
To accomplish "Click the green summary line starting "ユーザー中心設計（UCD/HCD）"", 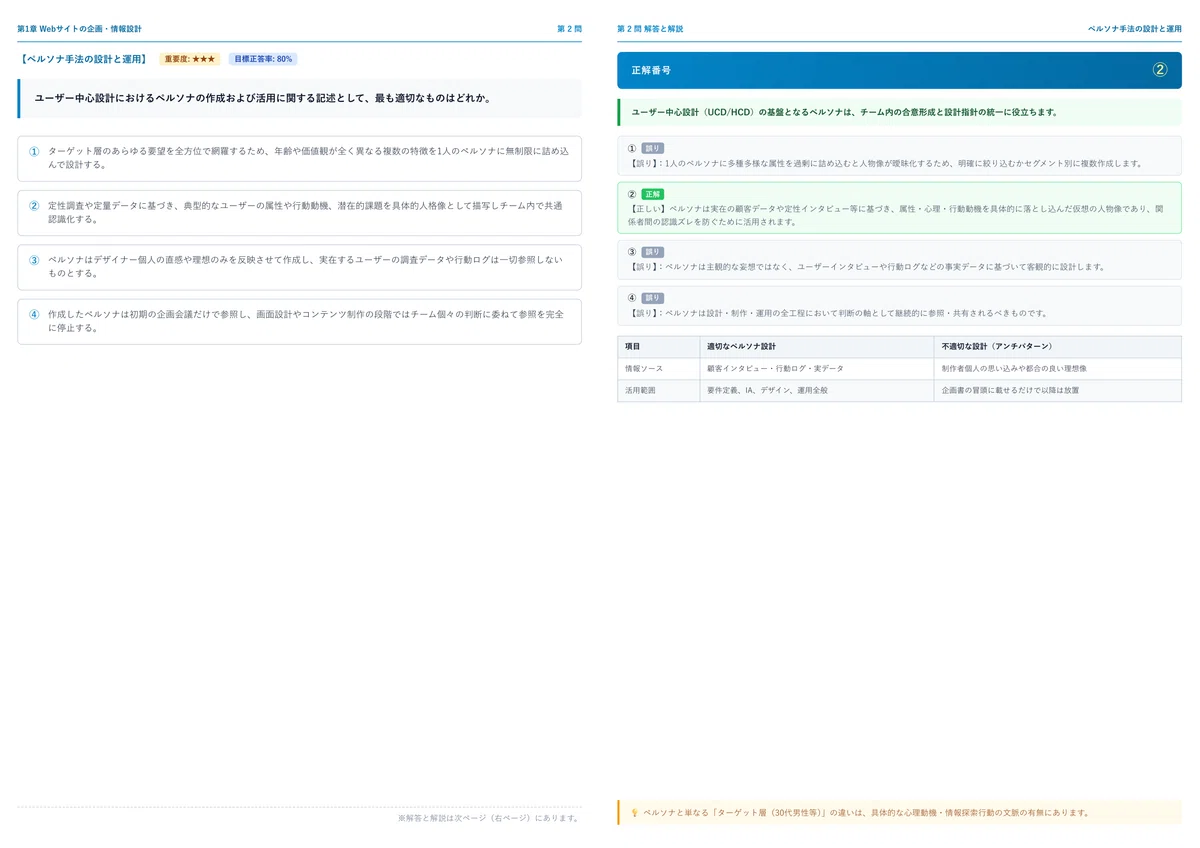I will pos(845,112).
